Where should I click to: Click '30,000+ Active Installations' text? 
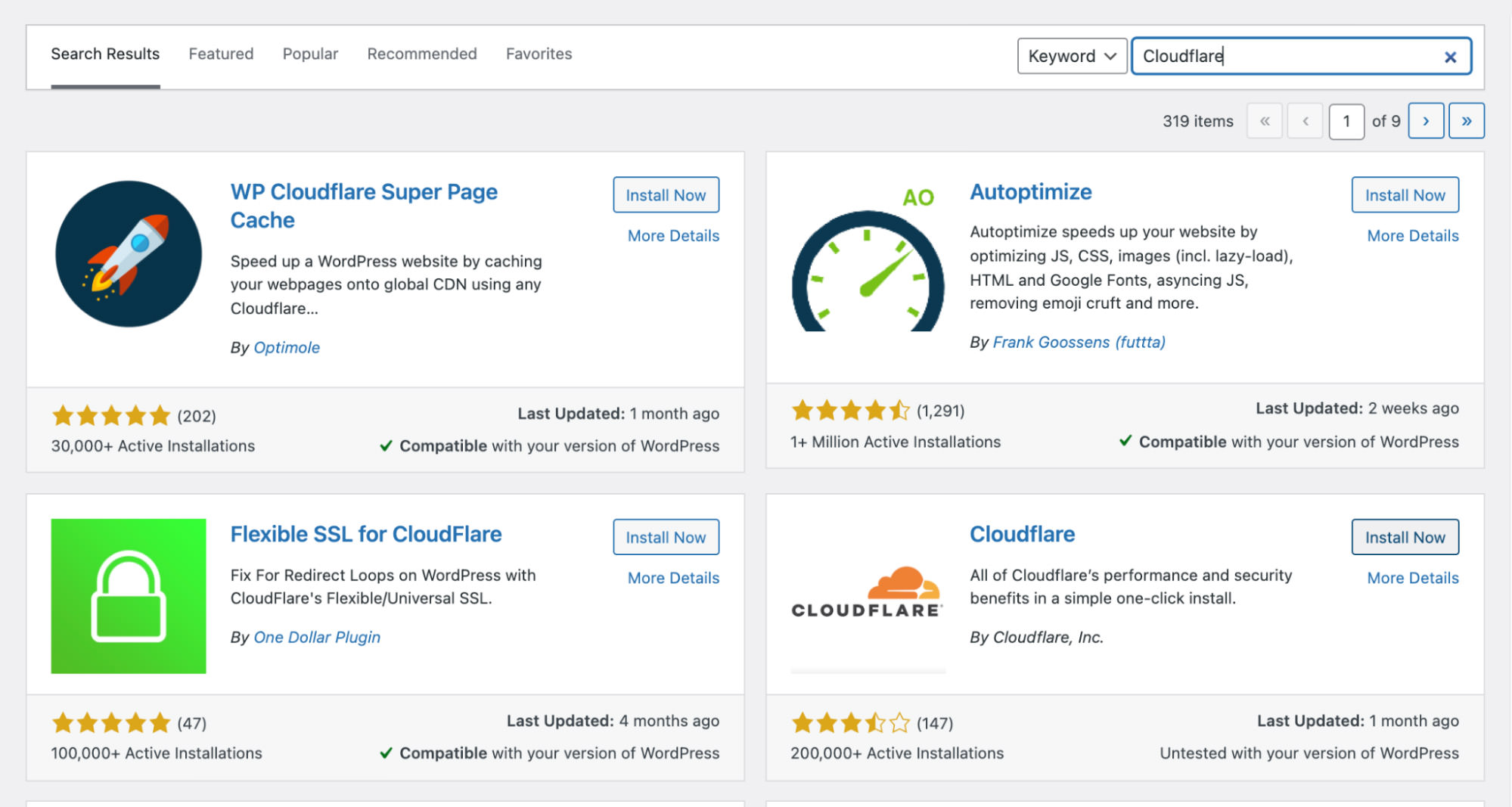(153, 446)
